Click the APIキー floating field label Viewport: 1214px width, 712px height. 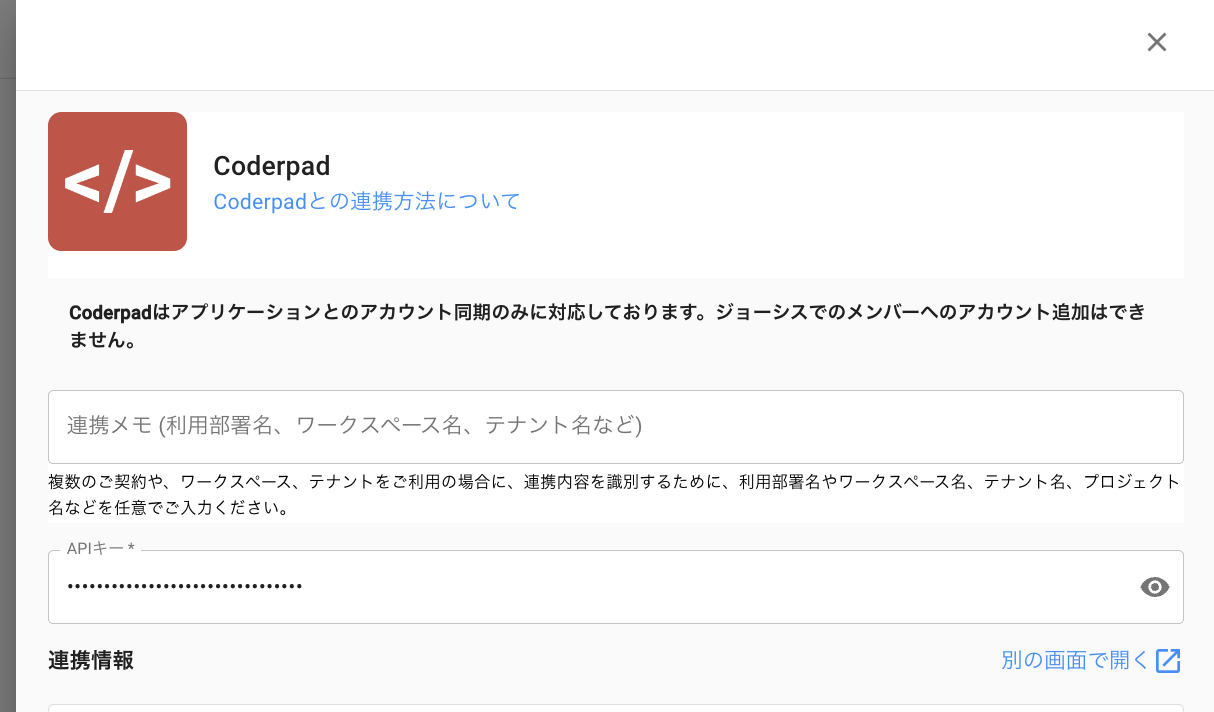(100, 548)
